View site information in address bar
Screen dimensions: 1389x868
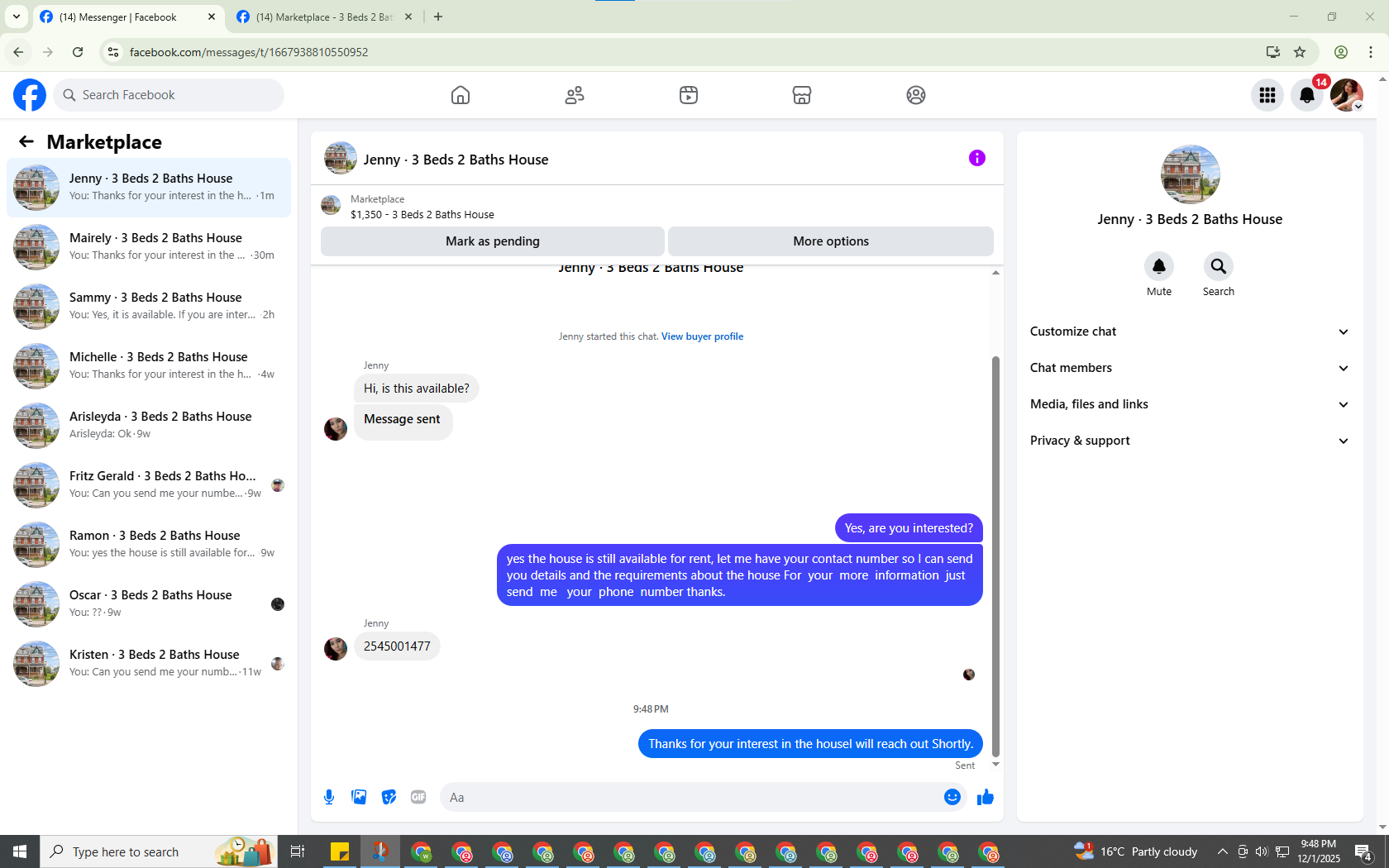[113, 52]
